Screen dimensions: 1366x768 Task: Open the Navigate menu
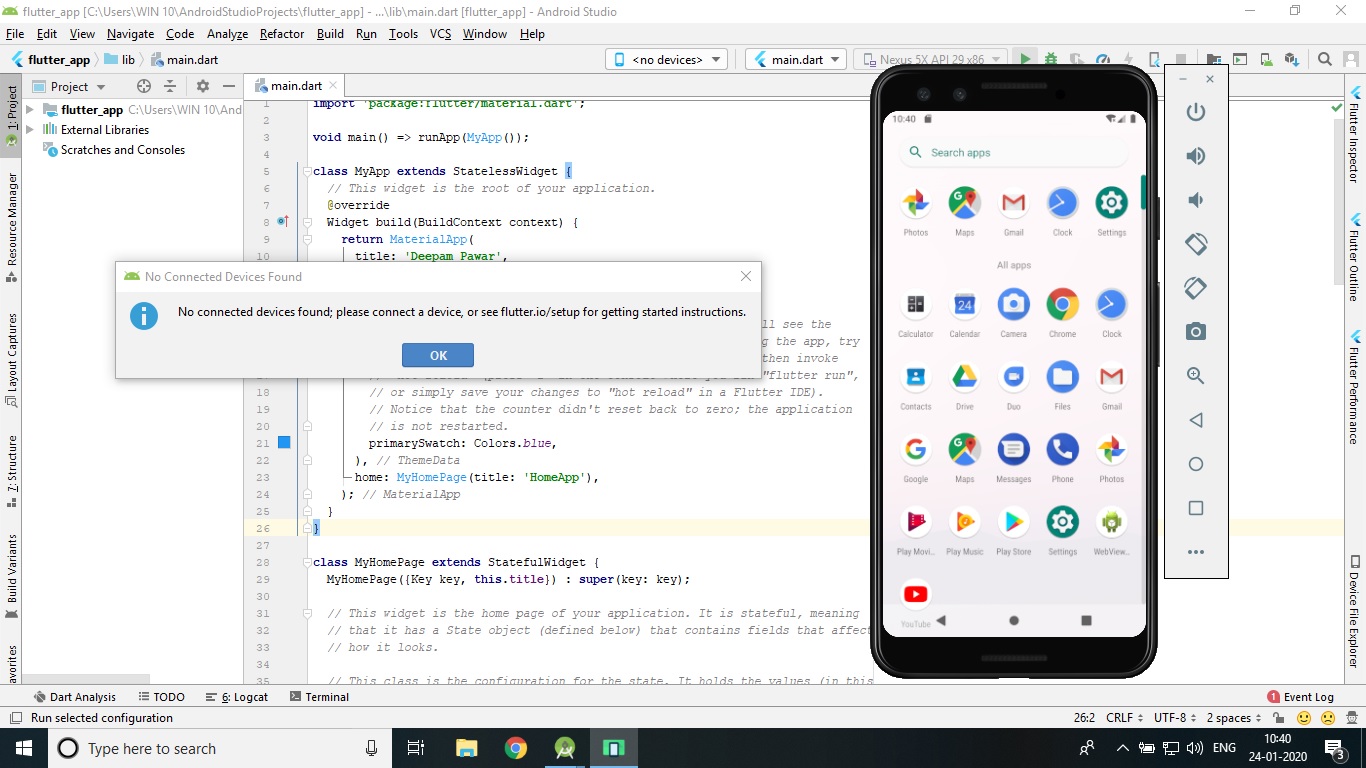click(130, 33)
